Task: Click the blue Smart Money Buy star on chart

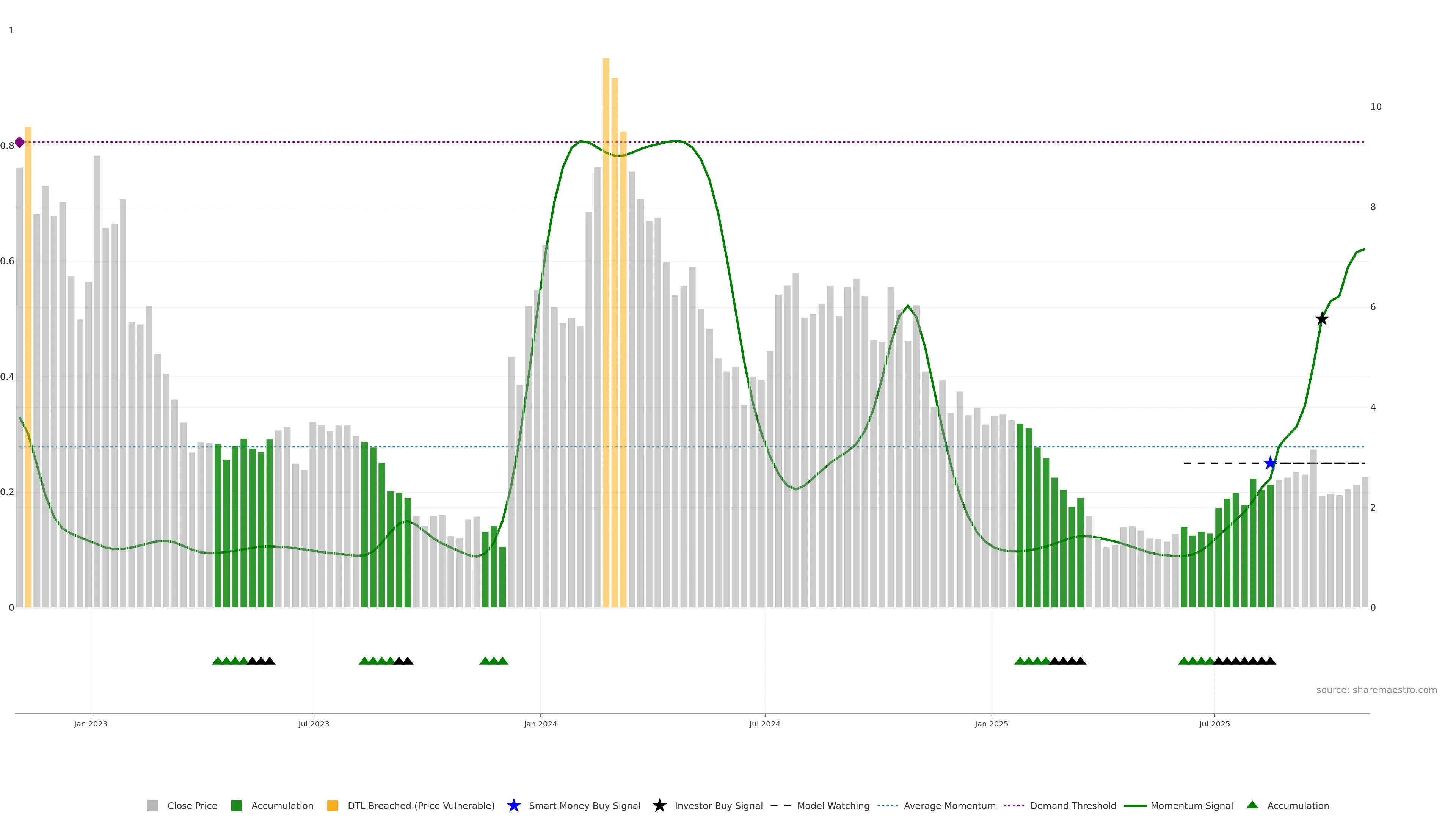Action: (x=1270, y=463)
